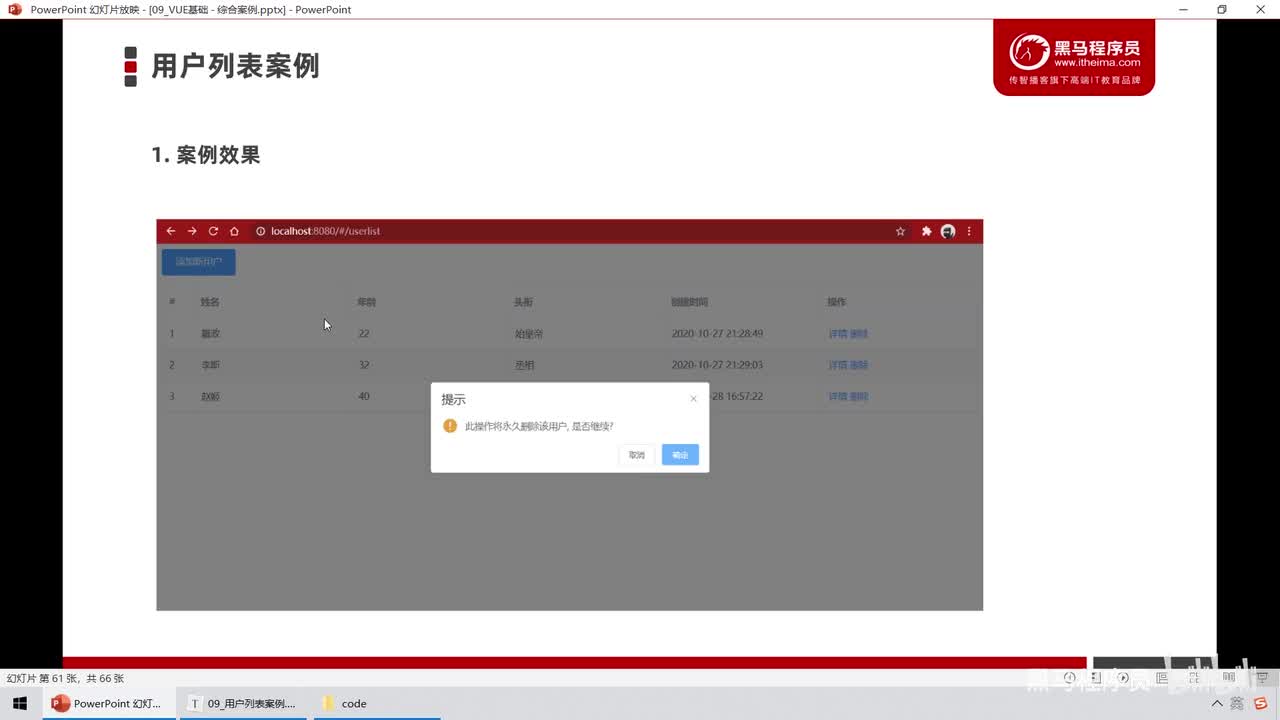Click the 黑马程序员 logo on slide
The width and height of the screenshot is (1280, 720).
[x=1074, y=58]
